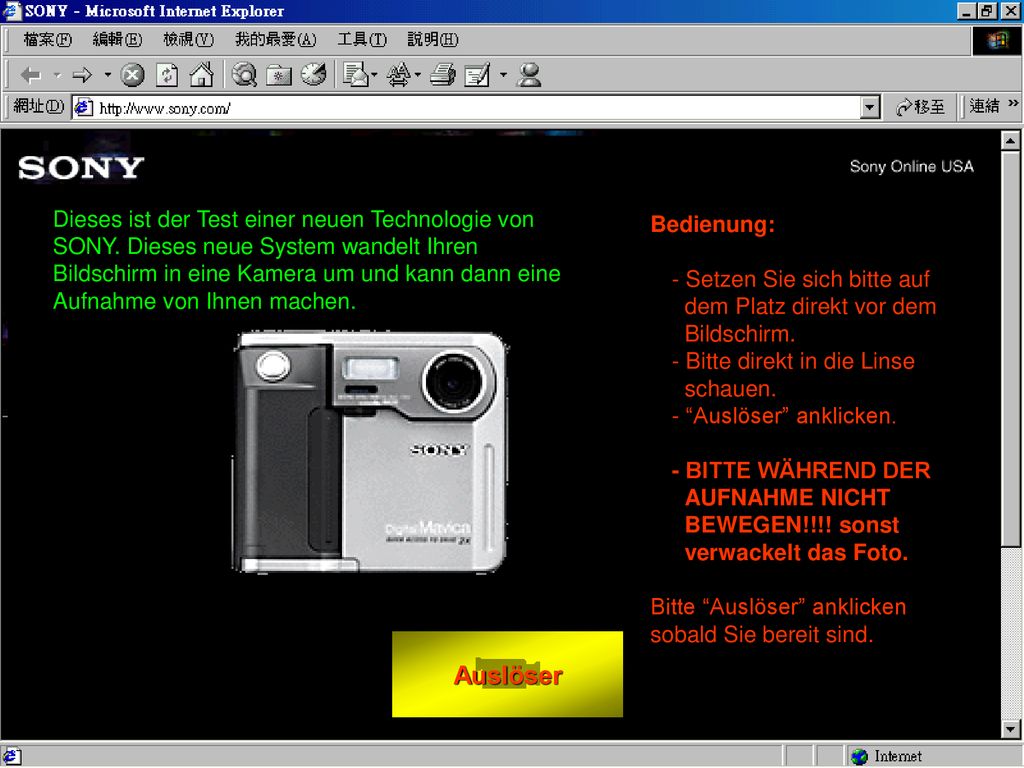The image size is (1024, 768).
Task: Expand the address bar dropdown arrow
Action: click(869, 108)
